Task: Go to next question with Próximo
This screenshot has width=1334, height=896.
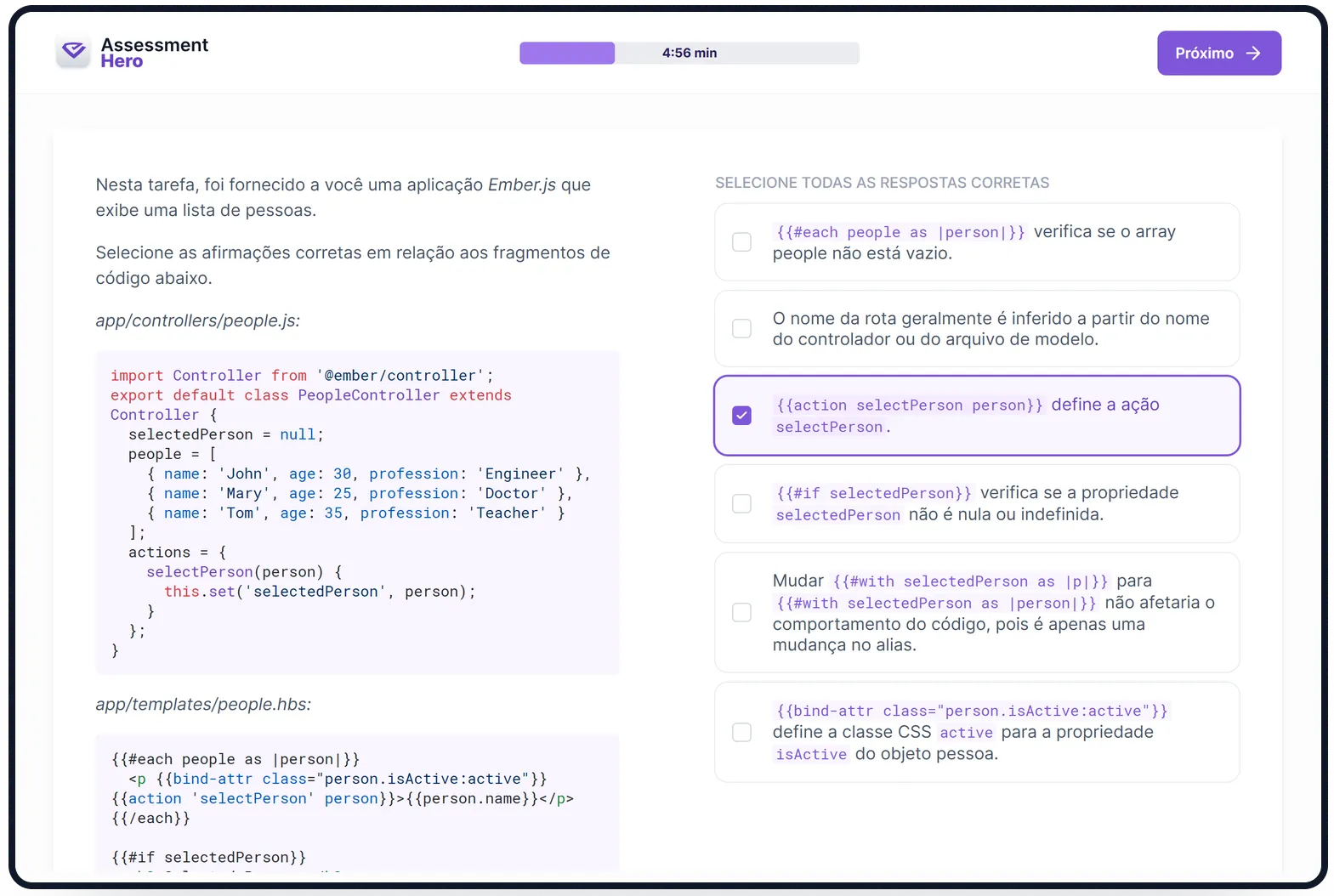Action: pyautogui.click(x=1218, y=53)
